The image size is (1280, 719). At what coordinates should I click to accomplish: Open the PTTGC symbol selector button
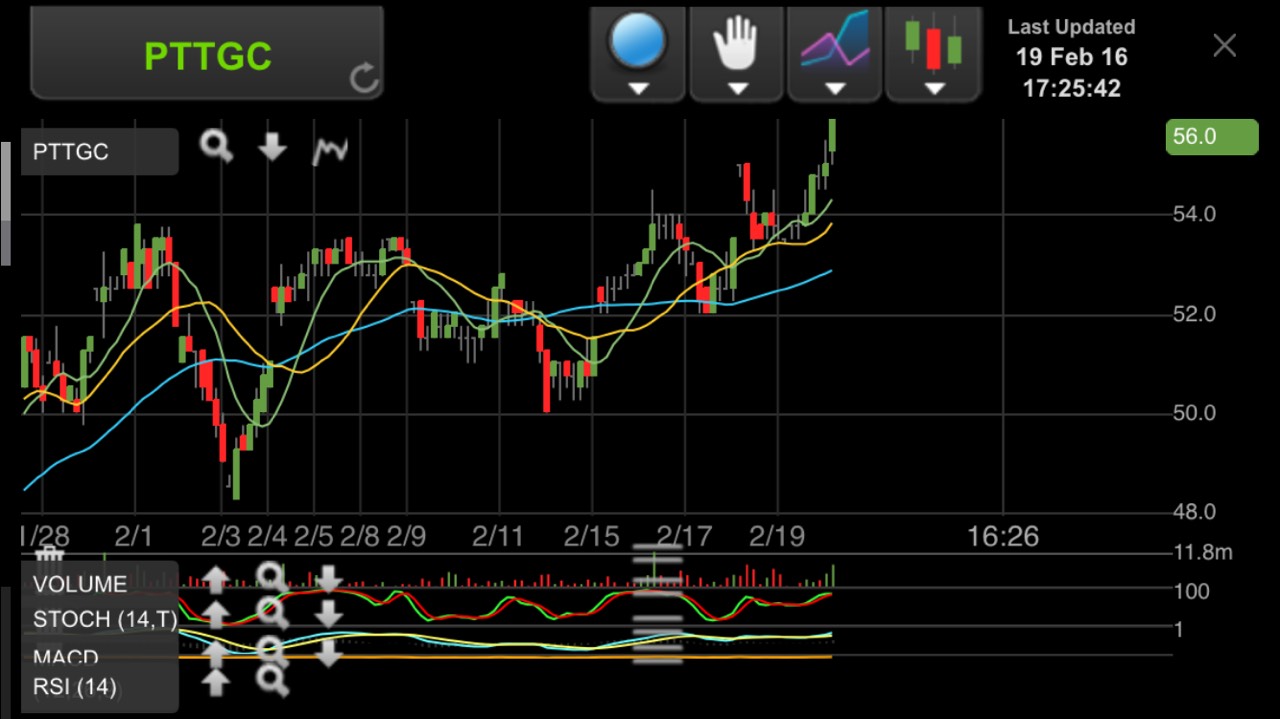(x=207, y=52)
